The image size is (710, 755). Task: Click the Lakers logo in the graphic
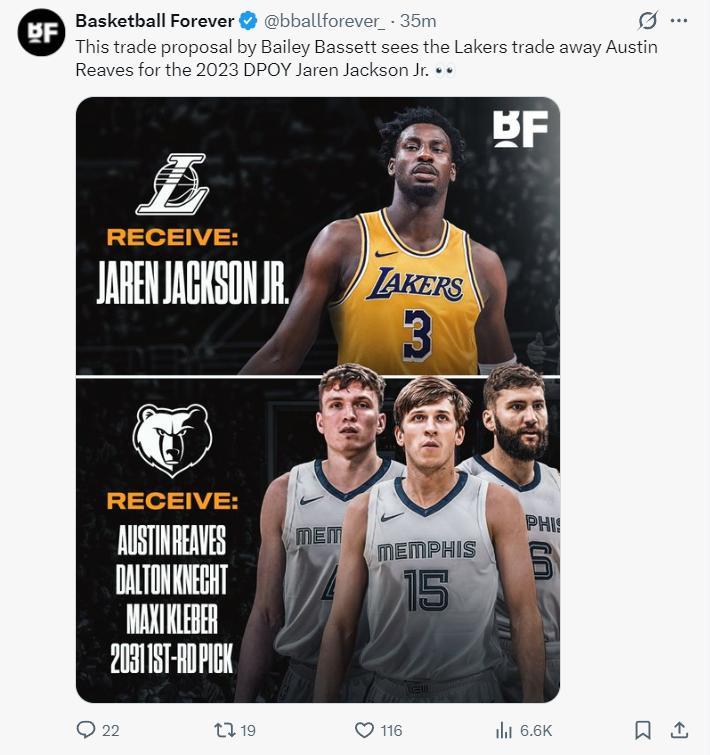tap(172, 184)
